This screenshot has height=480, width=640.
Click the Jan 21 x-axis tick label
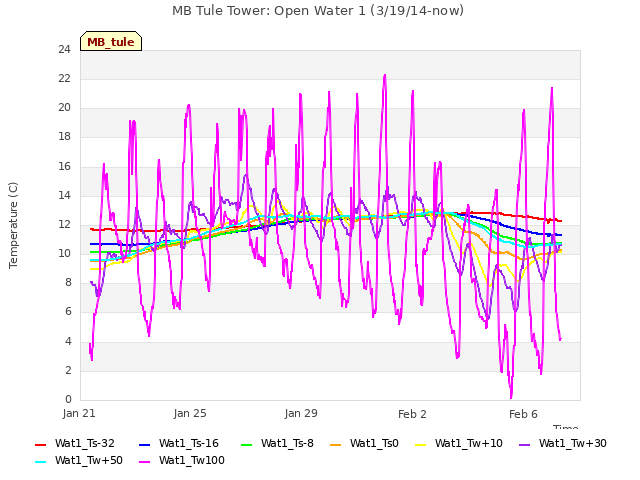coord(79,413)
